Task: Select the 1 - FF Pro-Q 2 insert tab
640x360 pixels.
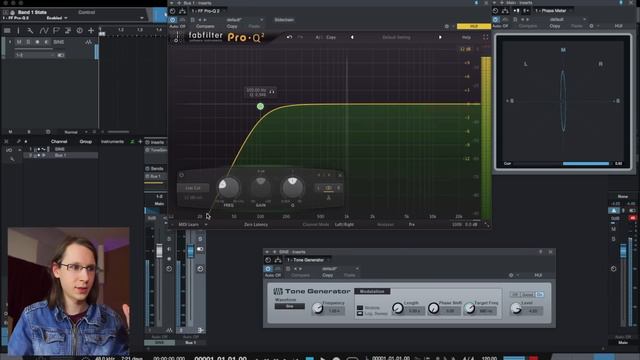Action: (x=206, y=11)
